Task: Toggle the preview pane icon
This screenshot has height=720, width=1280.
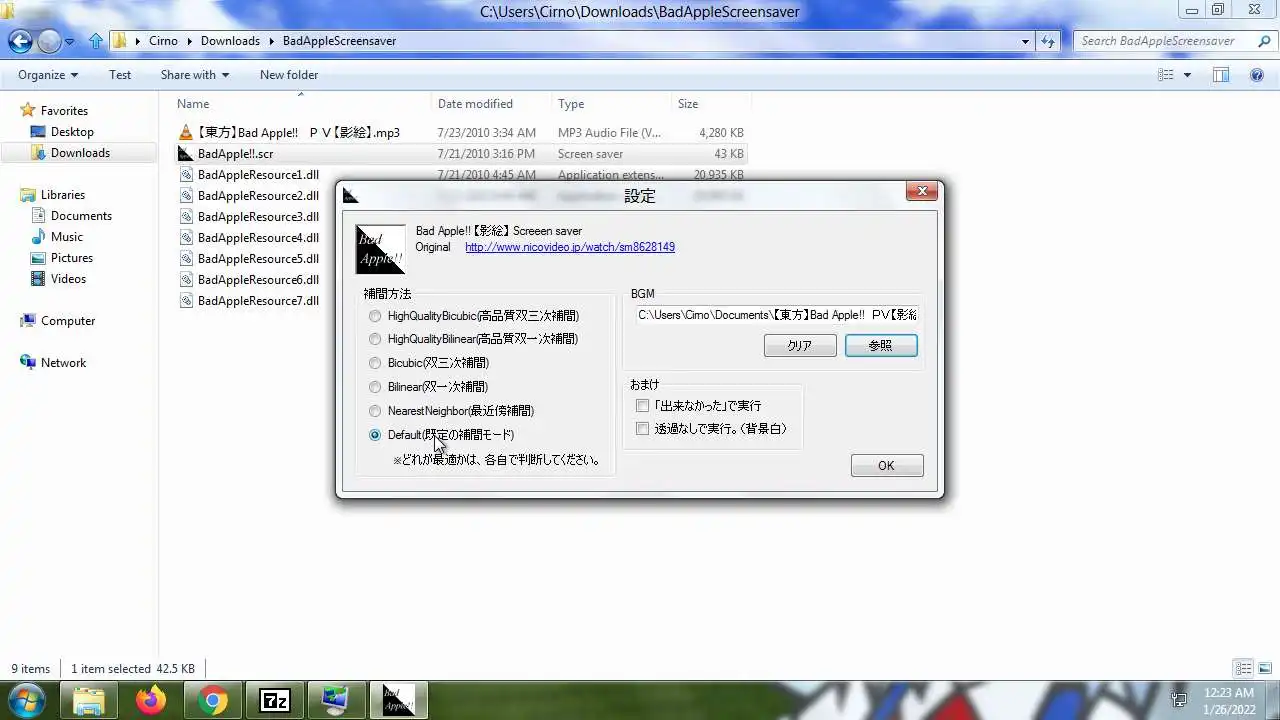Action: (1220, 75)
